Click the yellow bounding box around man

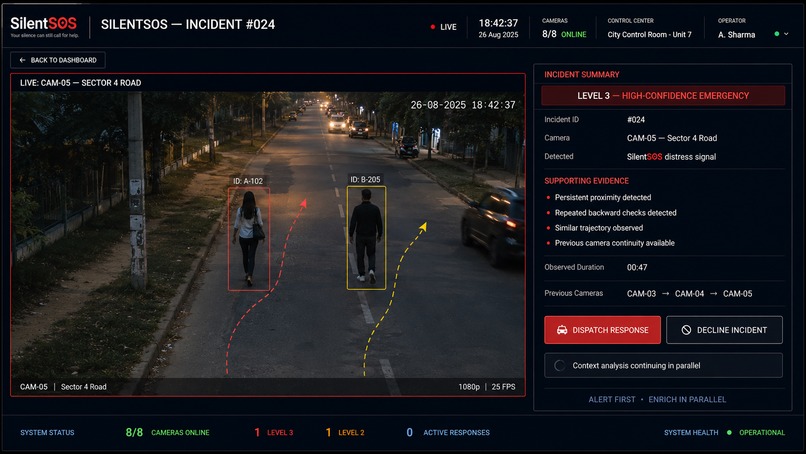[367, 238]
